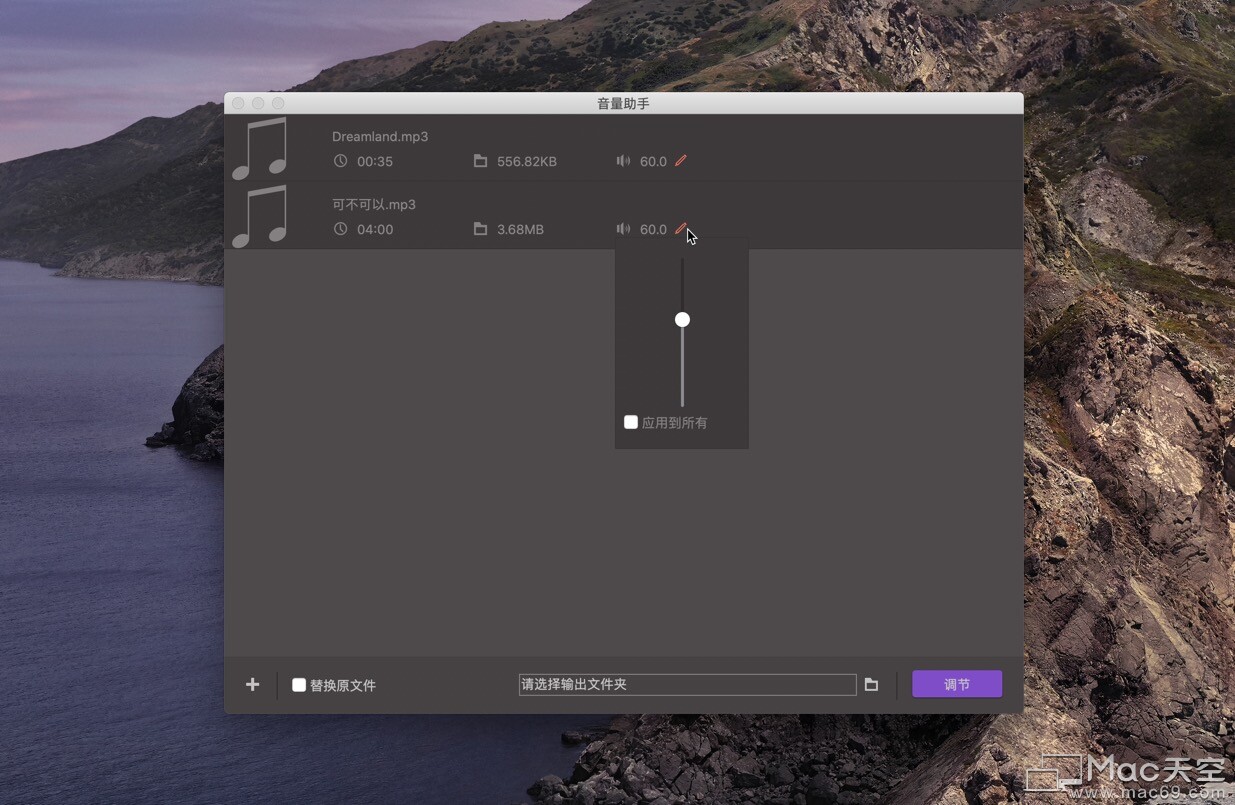1235x805 pixels.
Task: Select the Dreamland.mp3 file name
Action: [380, 137]
